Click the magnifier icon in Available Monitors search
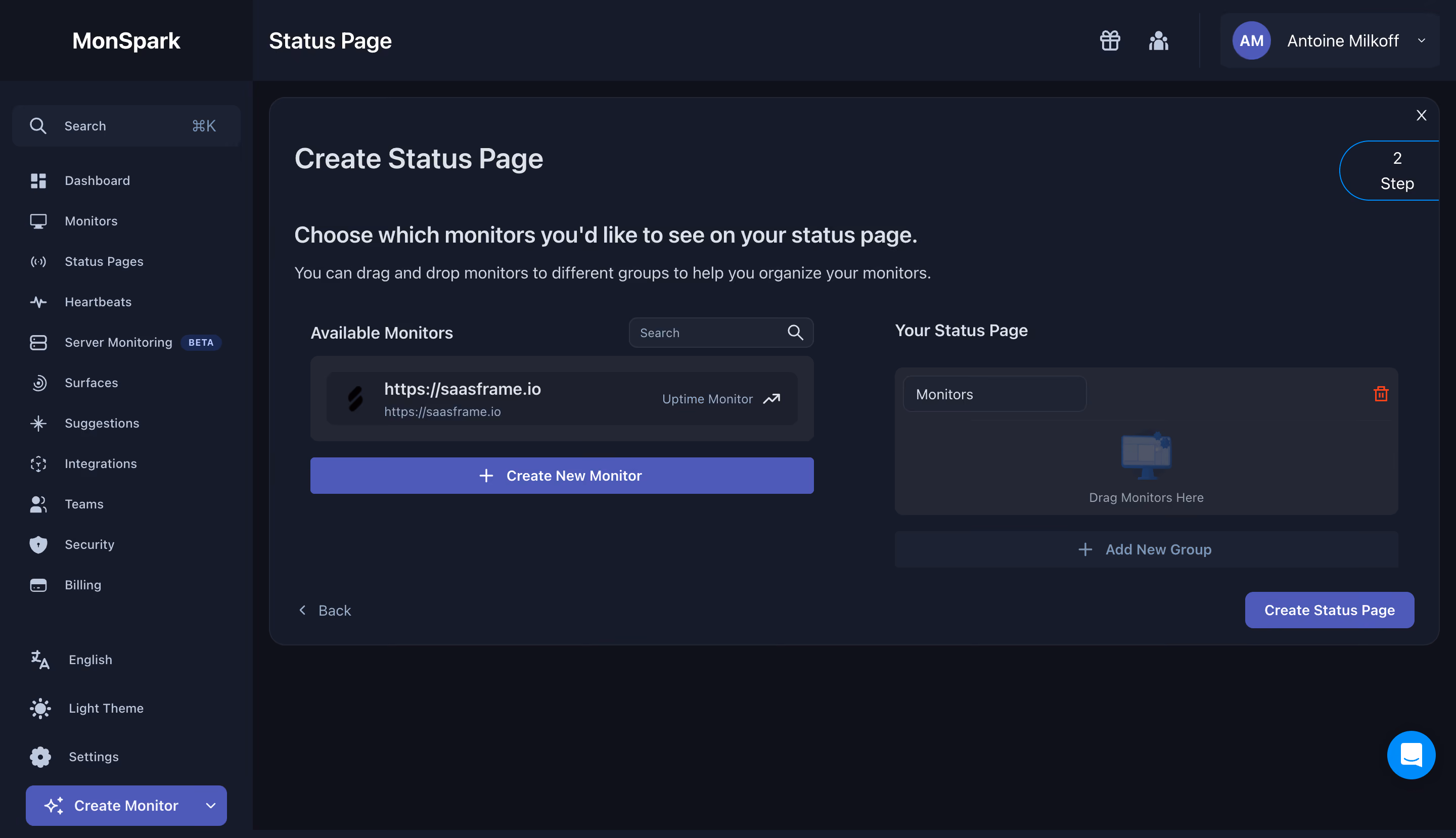Image resolution: width=1456 pixels, height=838 pixels. click(x=795, y=333)
